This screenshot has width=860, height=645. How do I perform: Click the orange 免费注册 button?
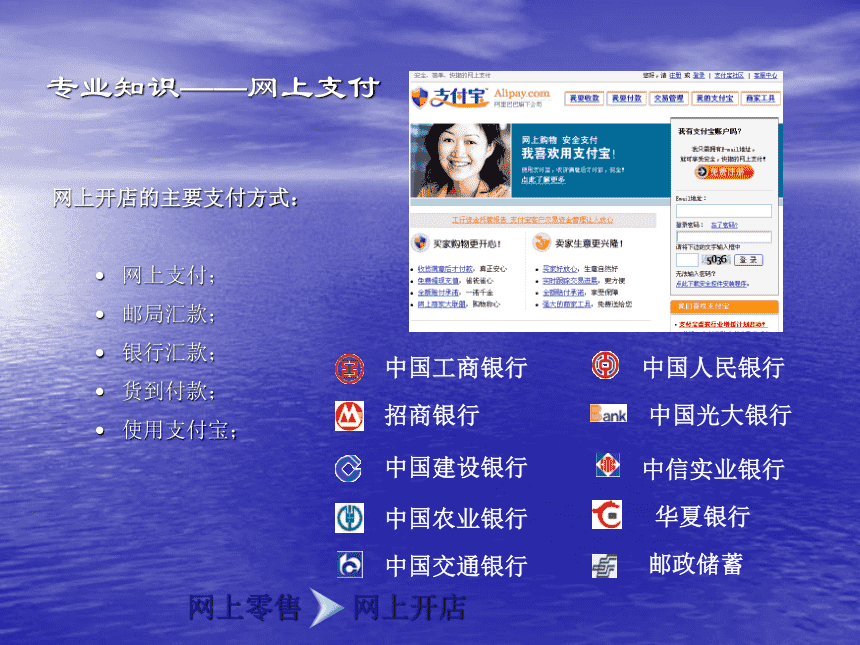724,174
